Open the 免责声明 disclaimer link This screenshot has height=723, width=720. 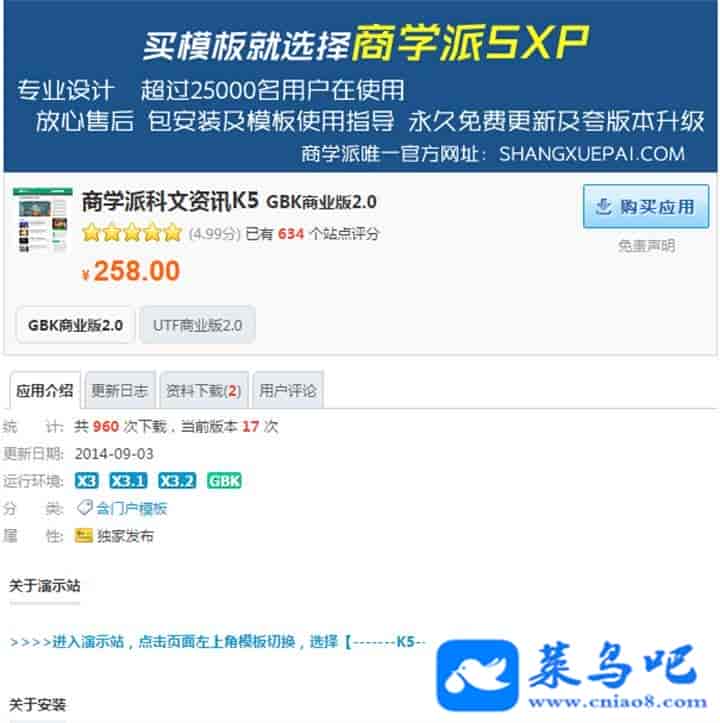coord(646,246)
